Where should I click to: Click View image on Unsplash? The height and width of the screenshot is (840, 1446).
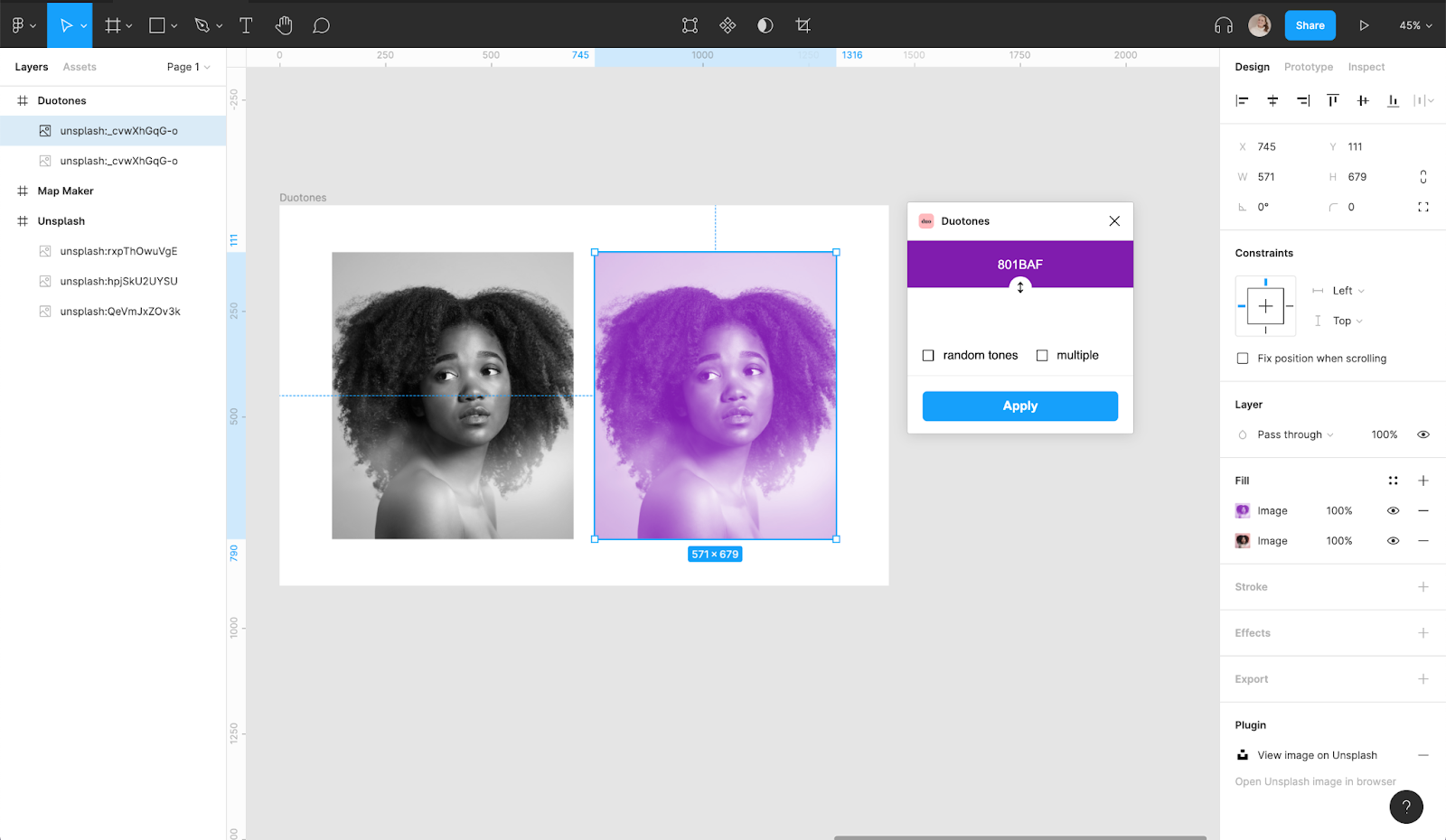click(x=1318, y=755)
